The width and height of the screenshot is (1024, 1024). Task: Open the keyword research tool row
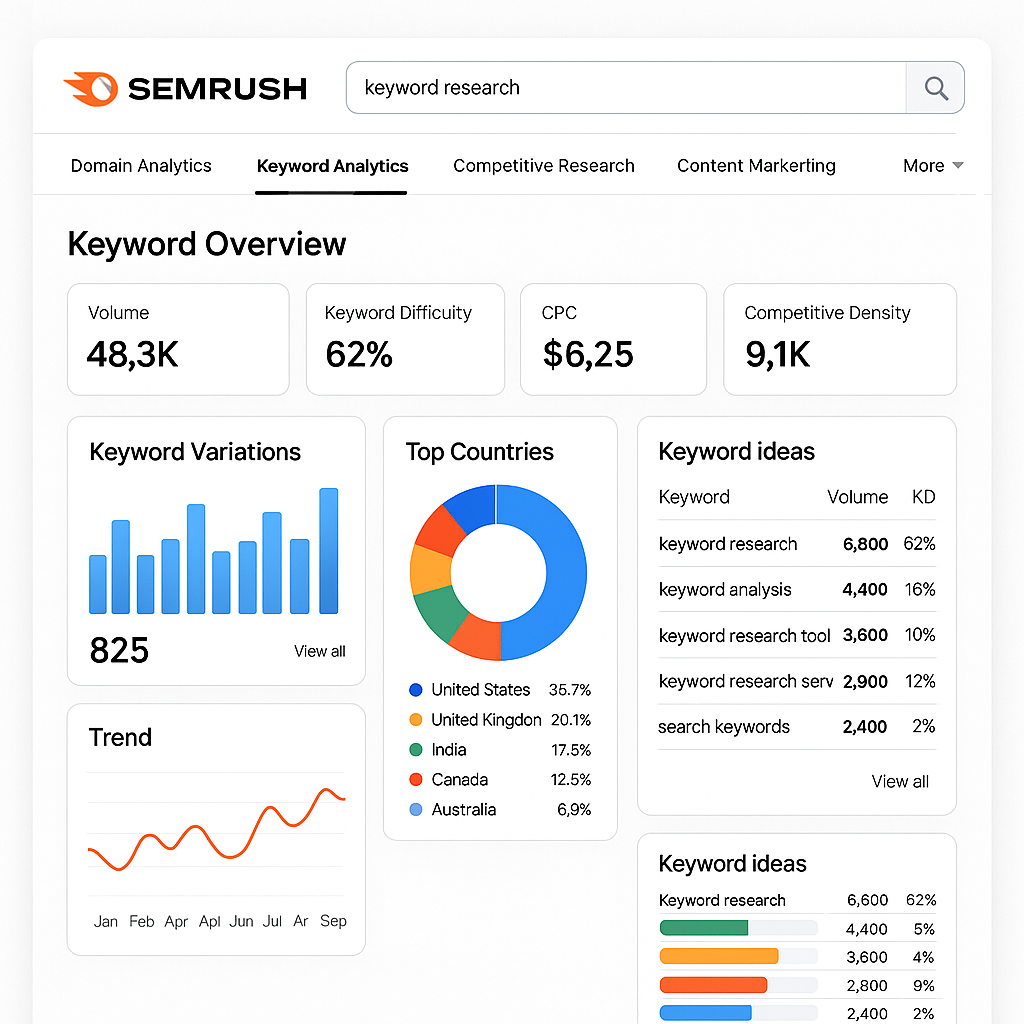click(797, 635)
